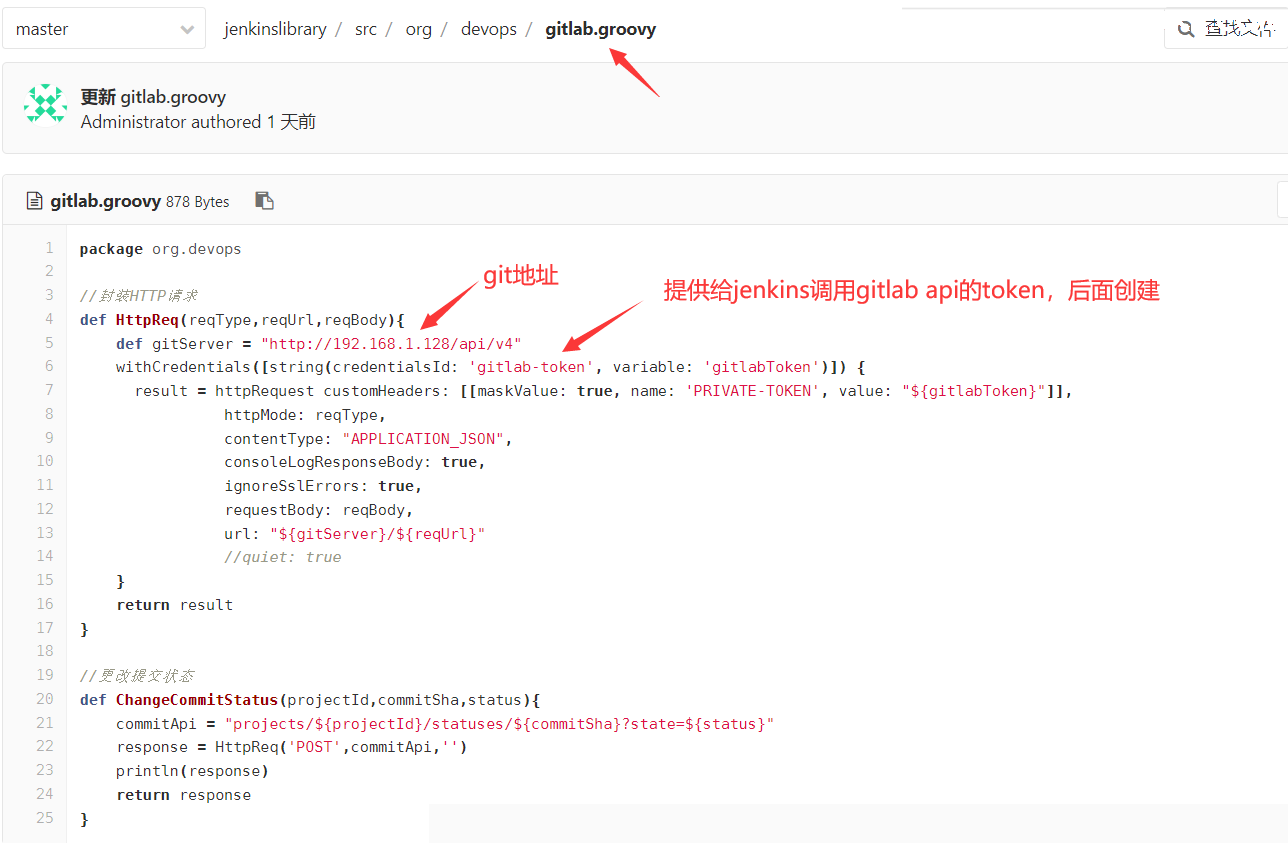This screenshot has height=843, width=1288.
Task: Click the '//更改提交状态' comment
Action: click(x=139, y=676)
